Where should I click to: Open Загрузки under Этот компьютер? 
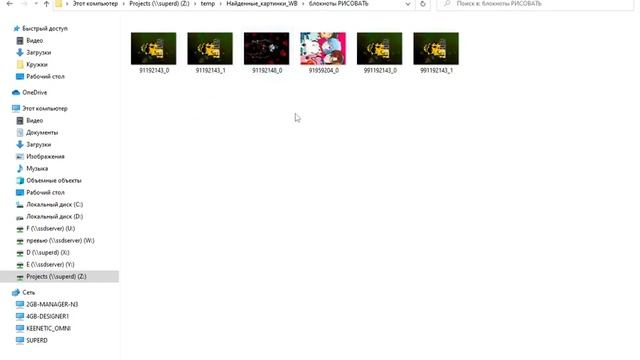pos(38,144)
